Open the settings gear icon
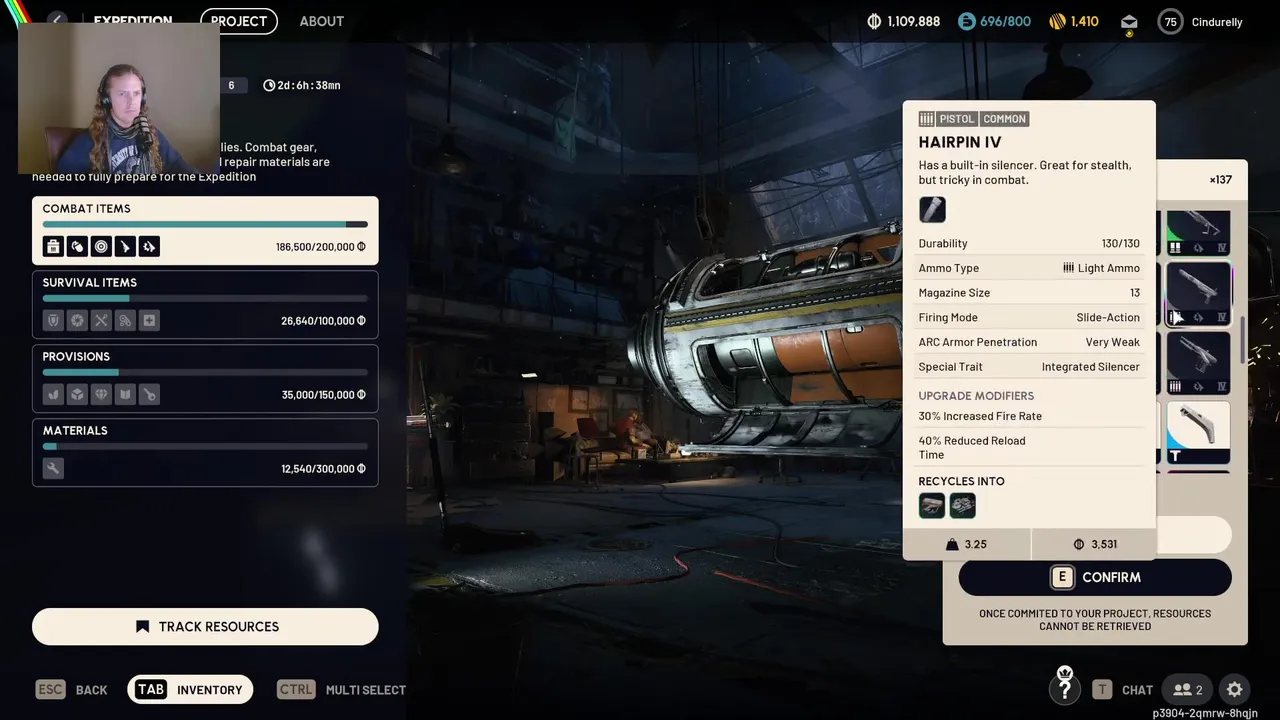 tap(1235, 690)
